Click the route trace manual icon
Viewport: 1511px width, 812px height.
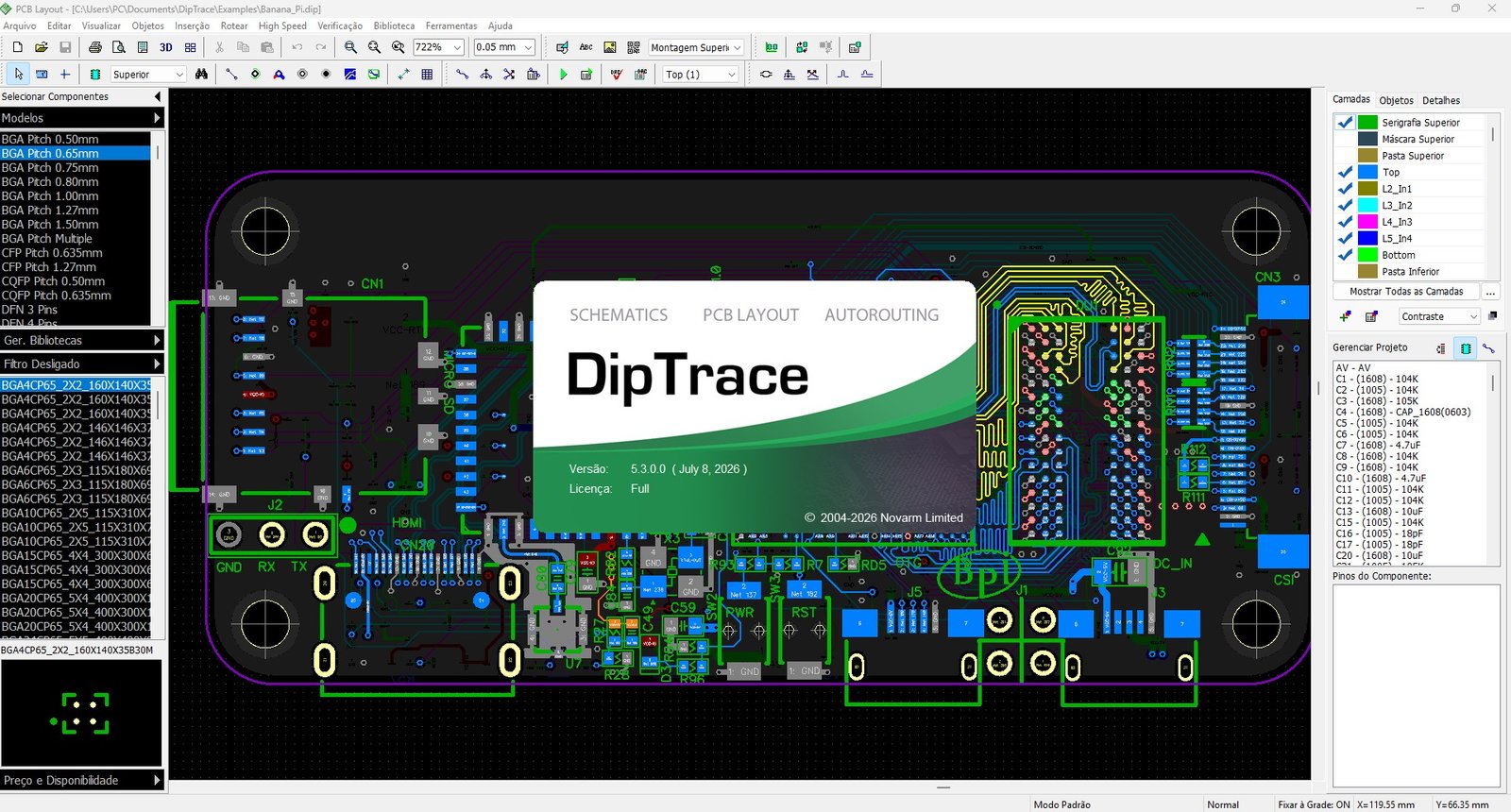coord(462,74)
